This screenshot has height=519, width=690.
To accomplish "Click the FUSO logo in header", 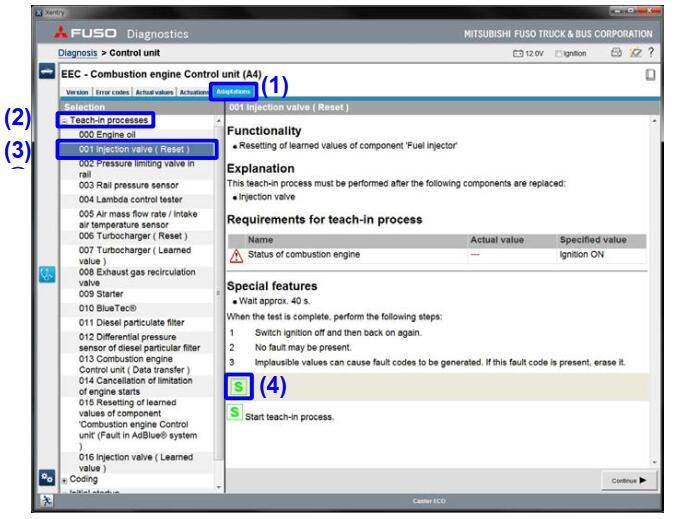I will [x=85, y=33].
